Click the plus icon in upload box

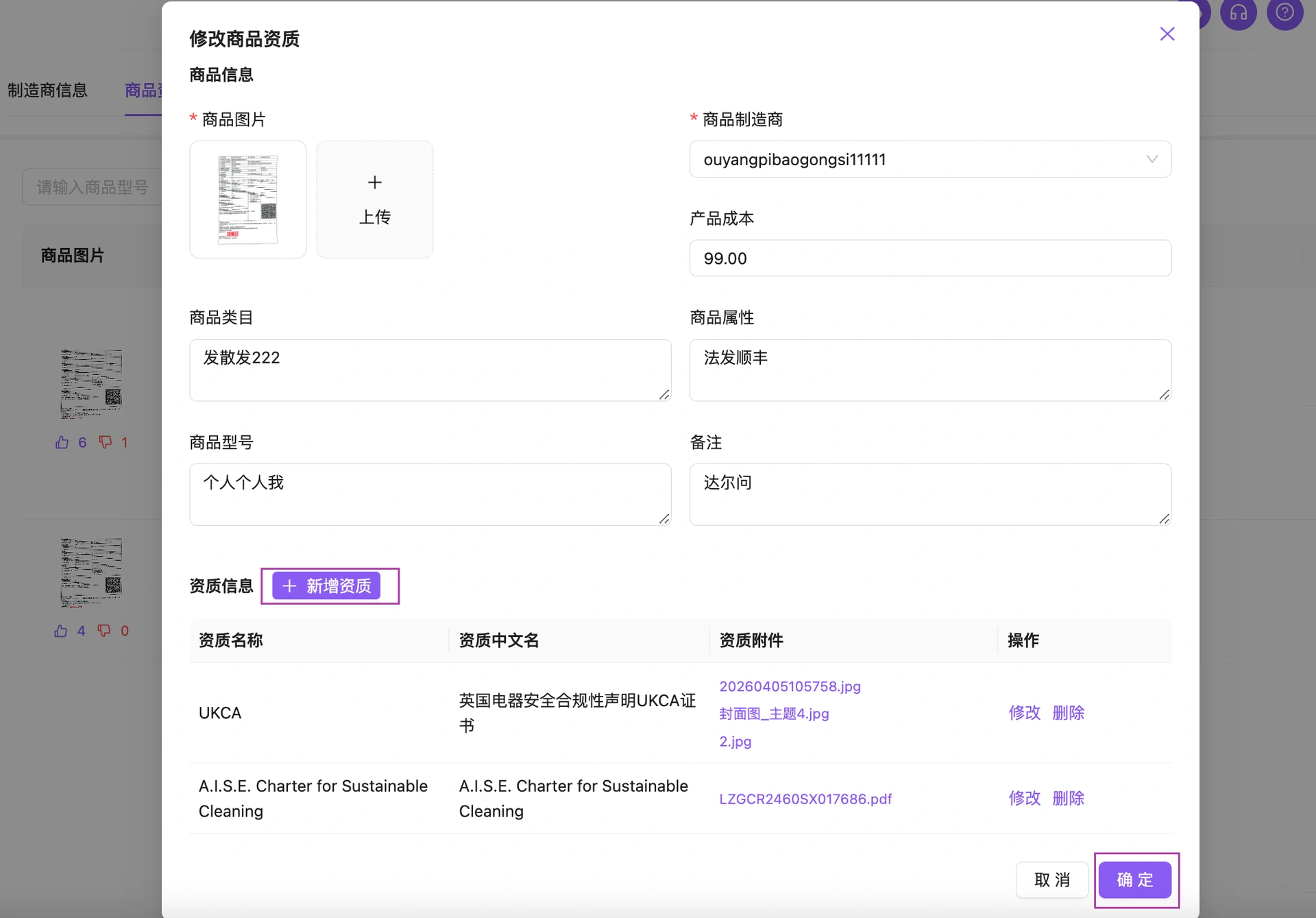coord(374,182)
